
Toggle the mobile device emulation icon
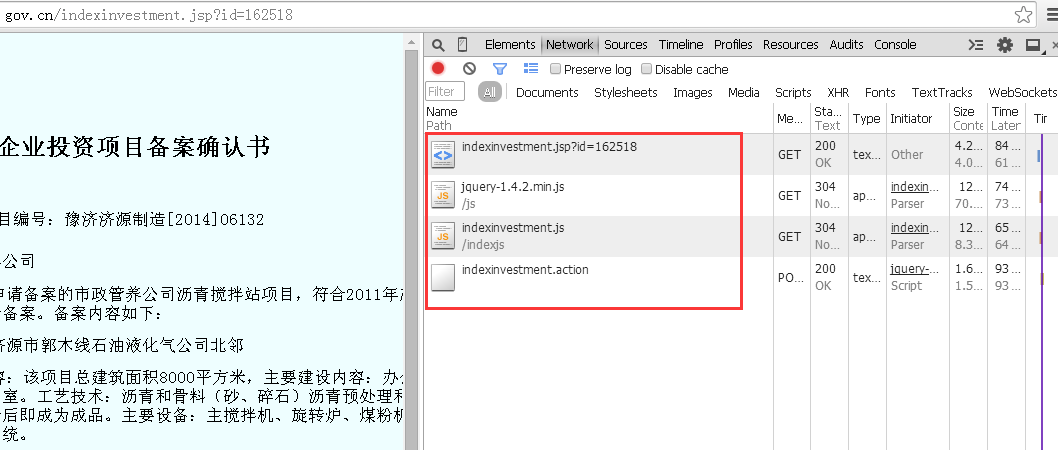click(462, 45)
